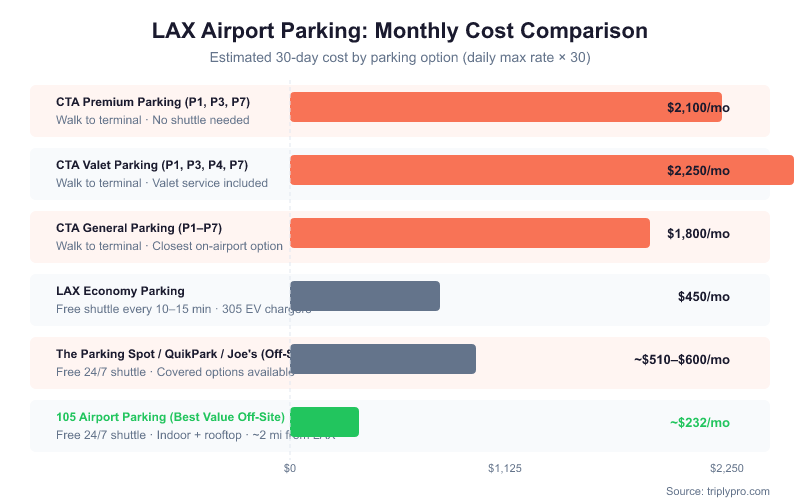The image size is (800, 500).
Task: Click the orange CTA Premium Parking bar
Action: click(x=480, y=107)
